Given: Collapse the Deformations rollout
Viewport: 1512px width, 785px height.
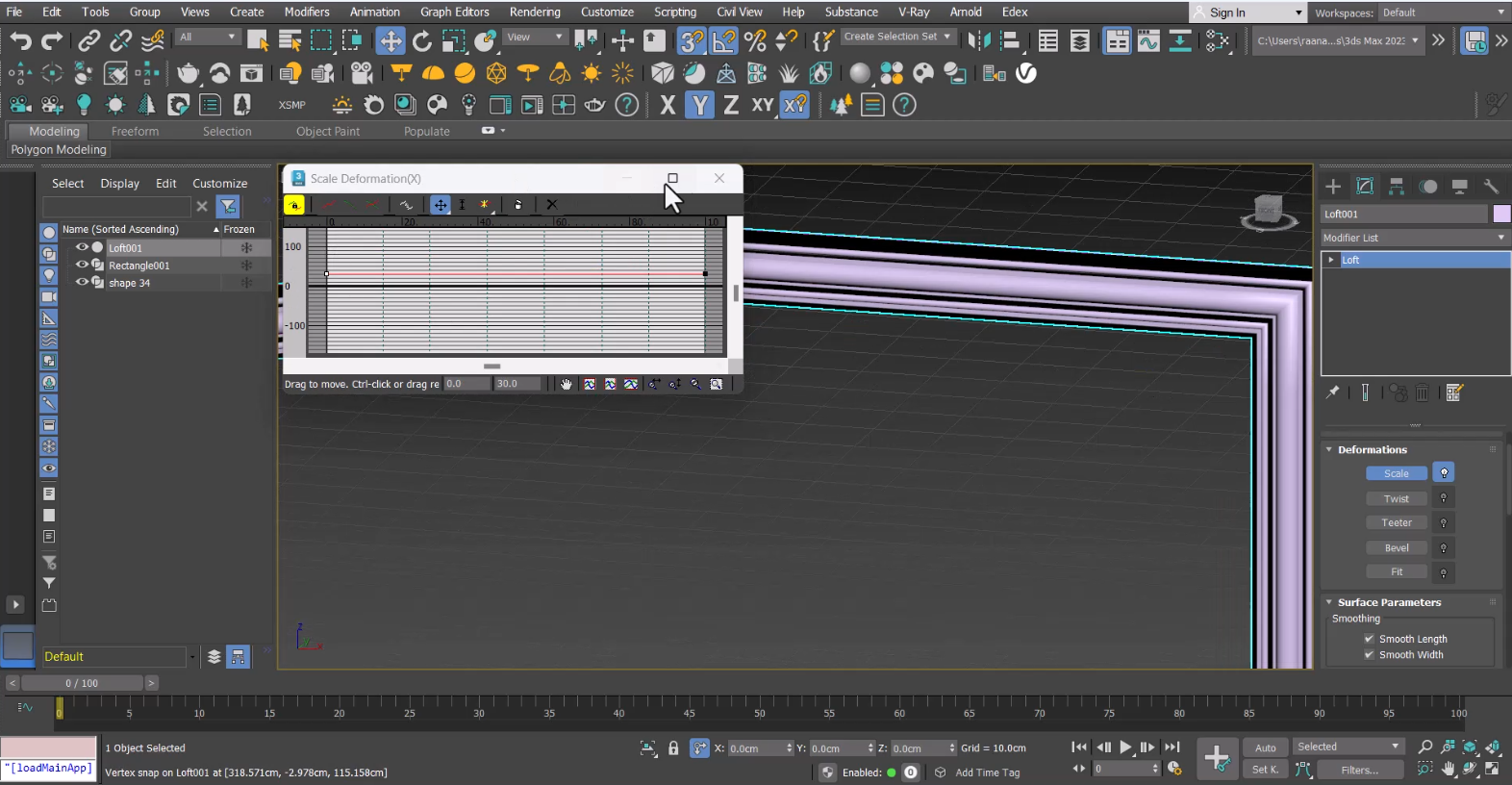Looking at the screenshot, I should pyautogui.click(x=1372, y=449).
